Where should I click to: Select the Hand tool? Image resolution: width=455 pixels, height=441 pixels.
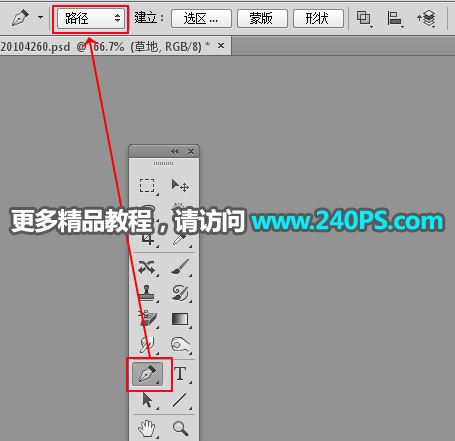(147, 428)
